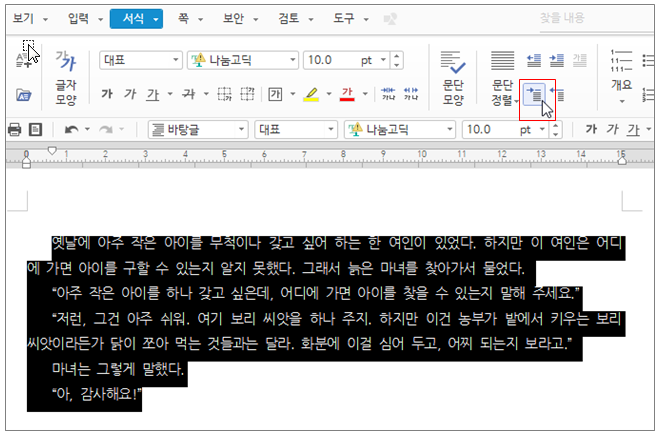
Task: Open the 서식 menu tab
Action: tap(136, 19)
